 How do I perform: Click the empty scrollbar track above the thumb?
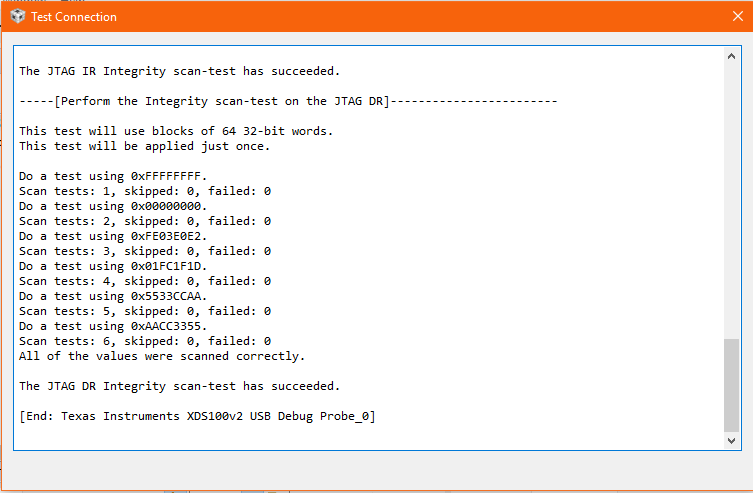tap(731, 202)
